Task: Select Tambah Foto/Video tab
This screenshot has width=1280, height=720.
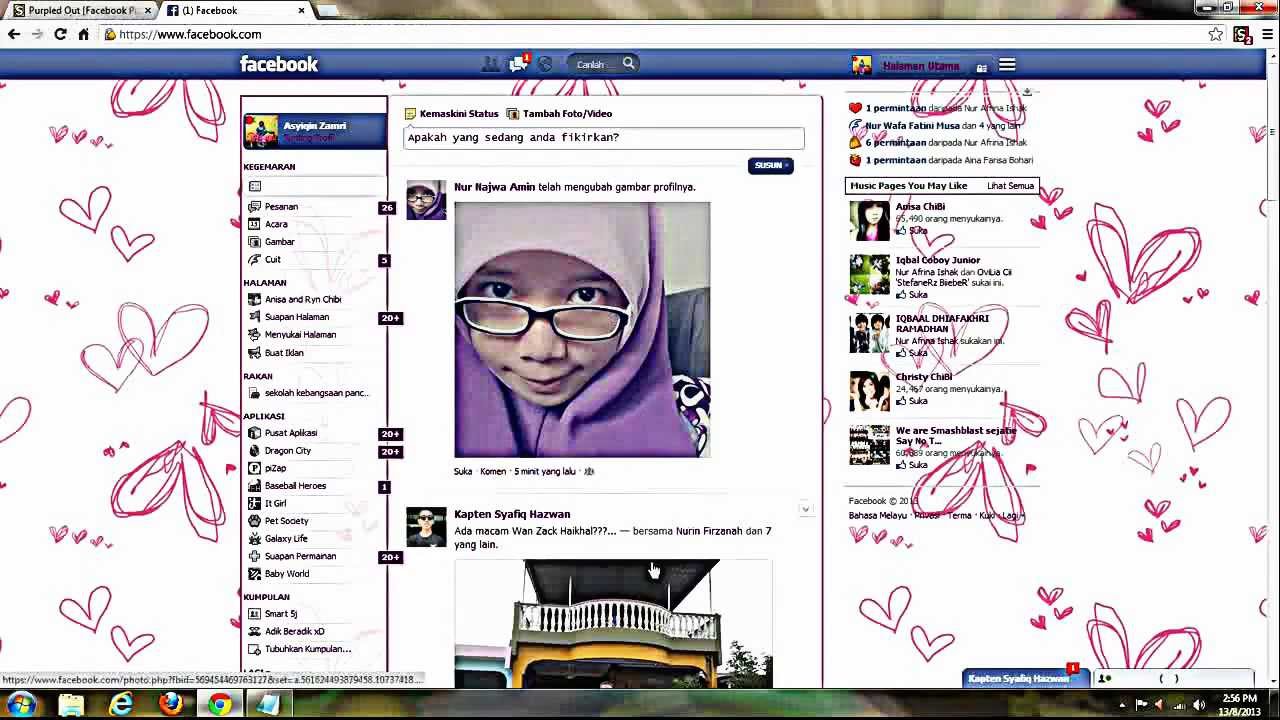Action: pos(559,114)
